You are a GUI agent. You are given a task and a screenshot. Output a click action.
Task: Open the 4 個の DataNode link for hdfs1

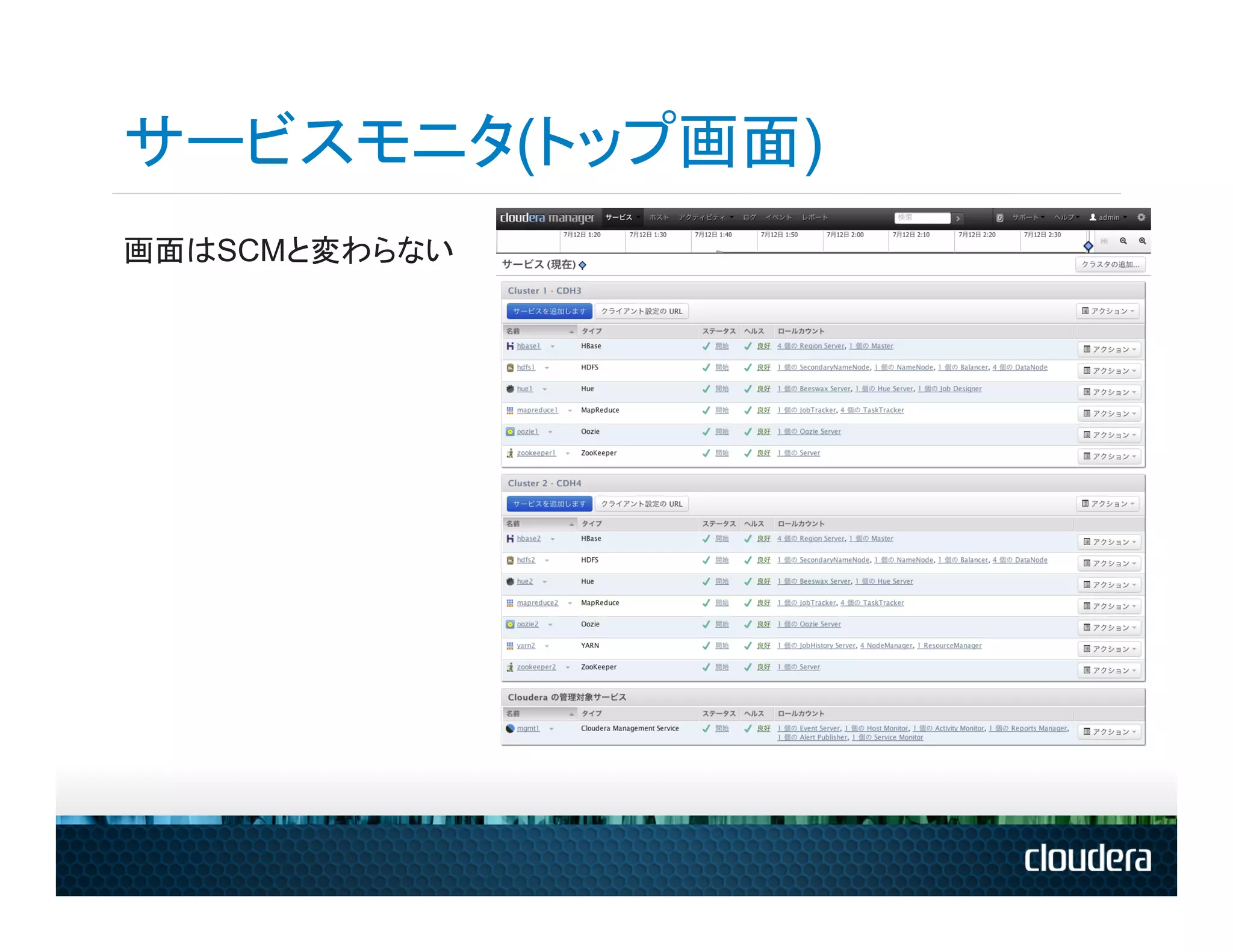click(x=1020, y=368)
